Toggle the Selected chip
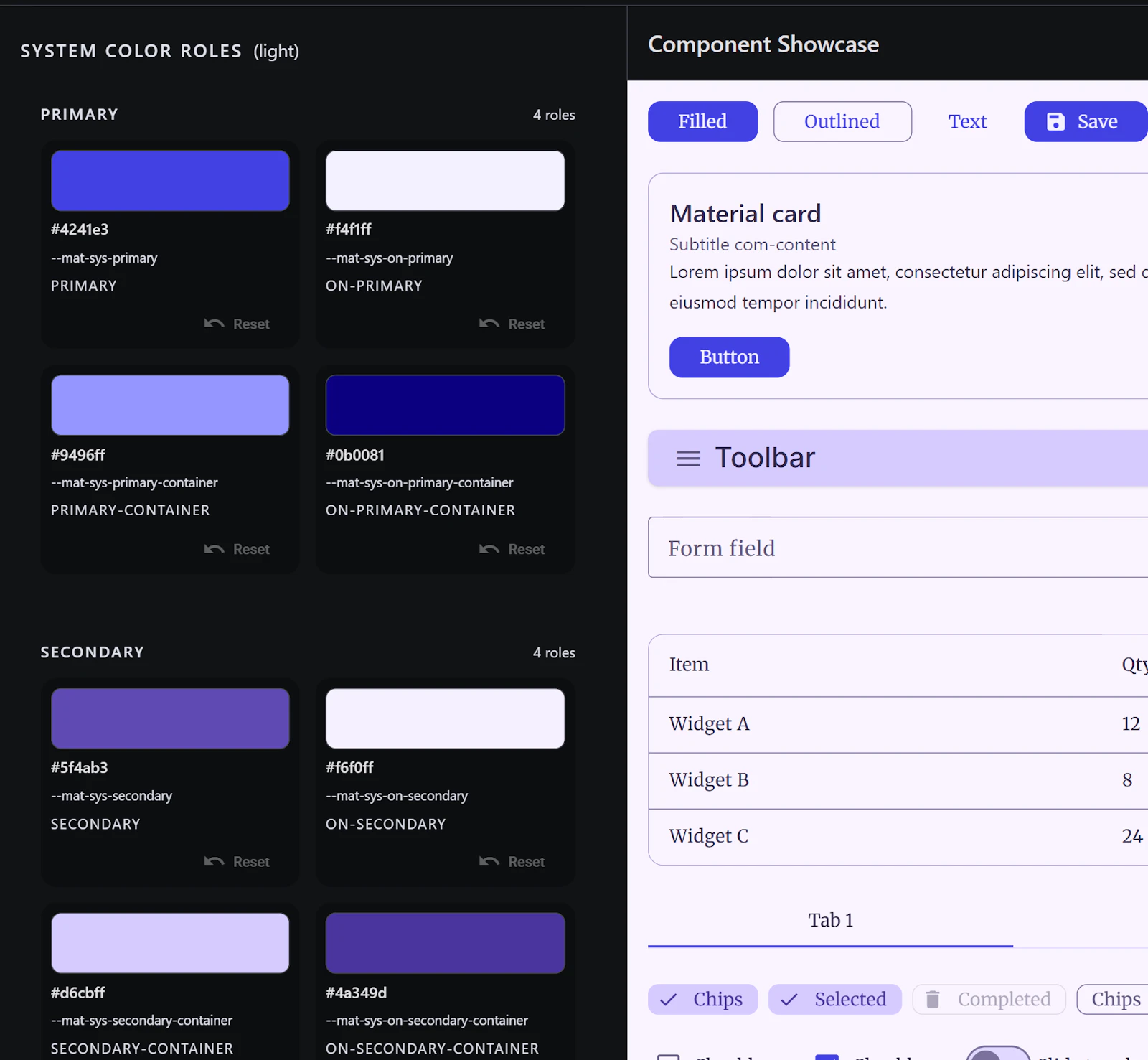 tap(834, 999)
